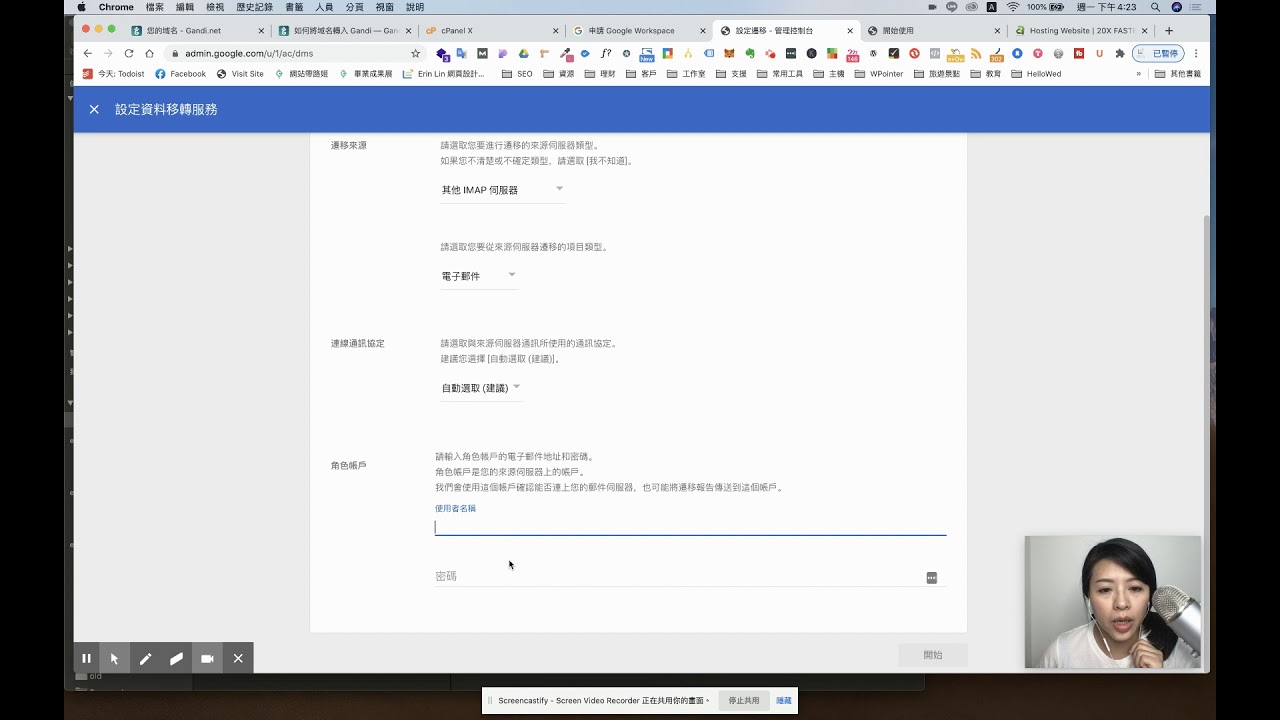1280x720 pixels.
Task: Focus the 使用者名稱 username field
Action: point(690,526)
